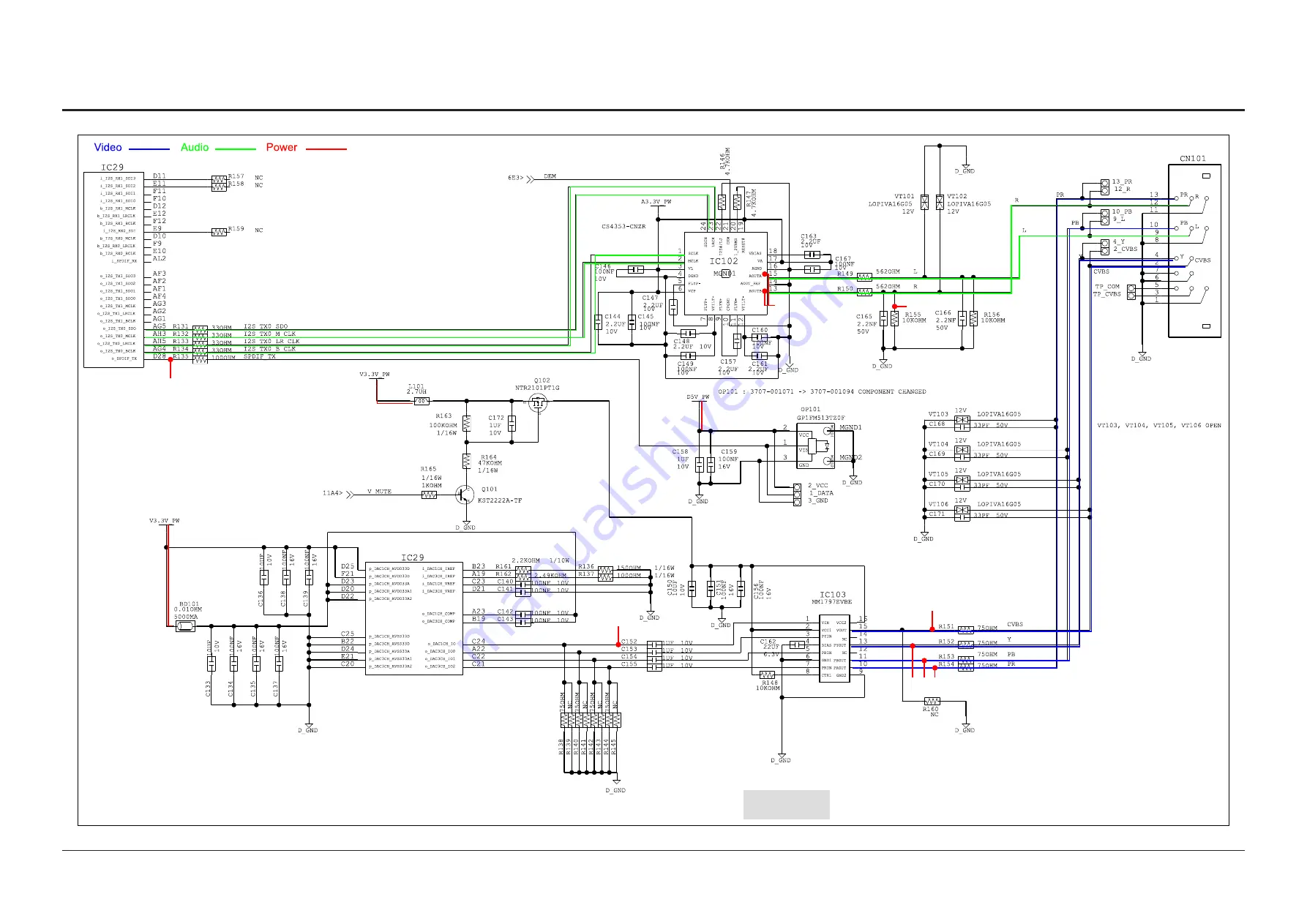This screenshot has height=924, width=1307.
Task: Click the R148 10KOHM resistor label
Action: click(x=768, y=686)
